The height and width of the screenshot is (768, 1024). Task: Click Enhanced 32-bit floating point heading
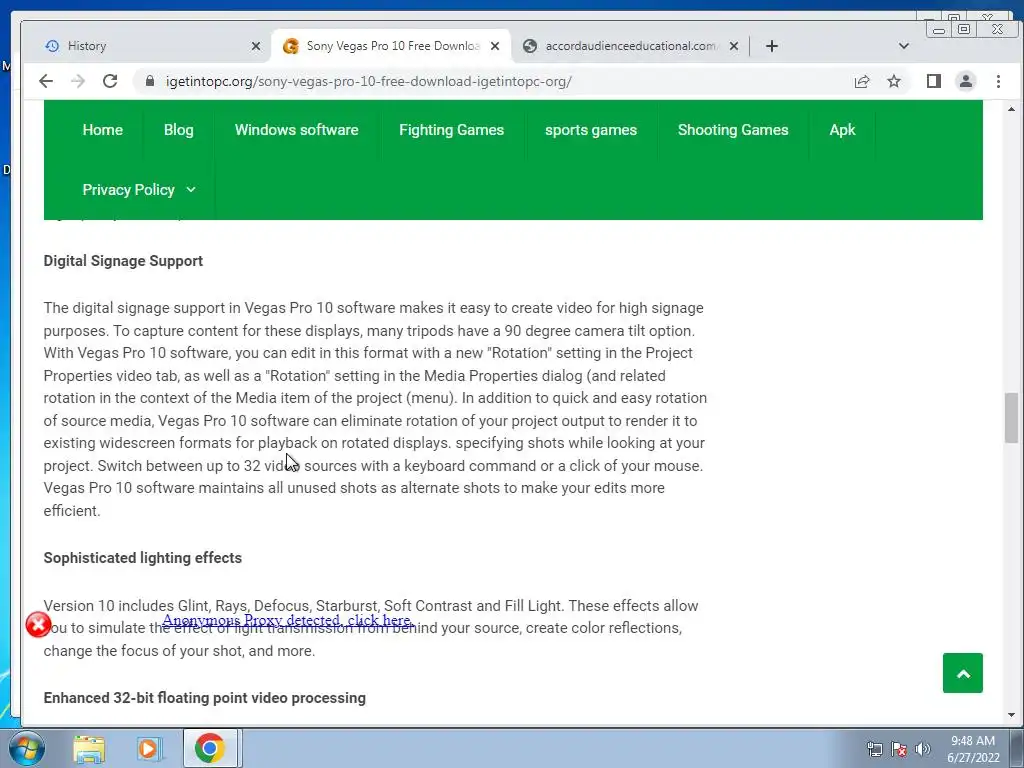[x=204, y=697]
